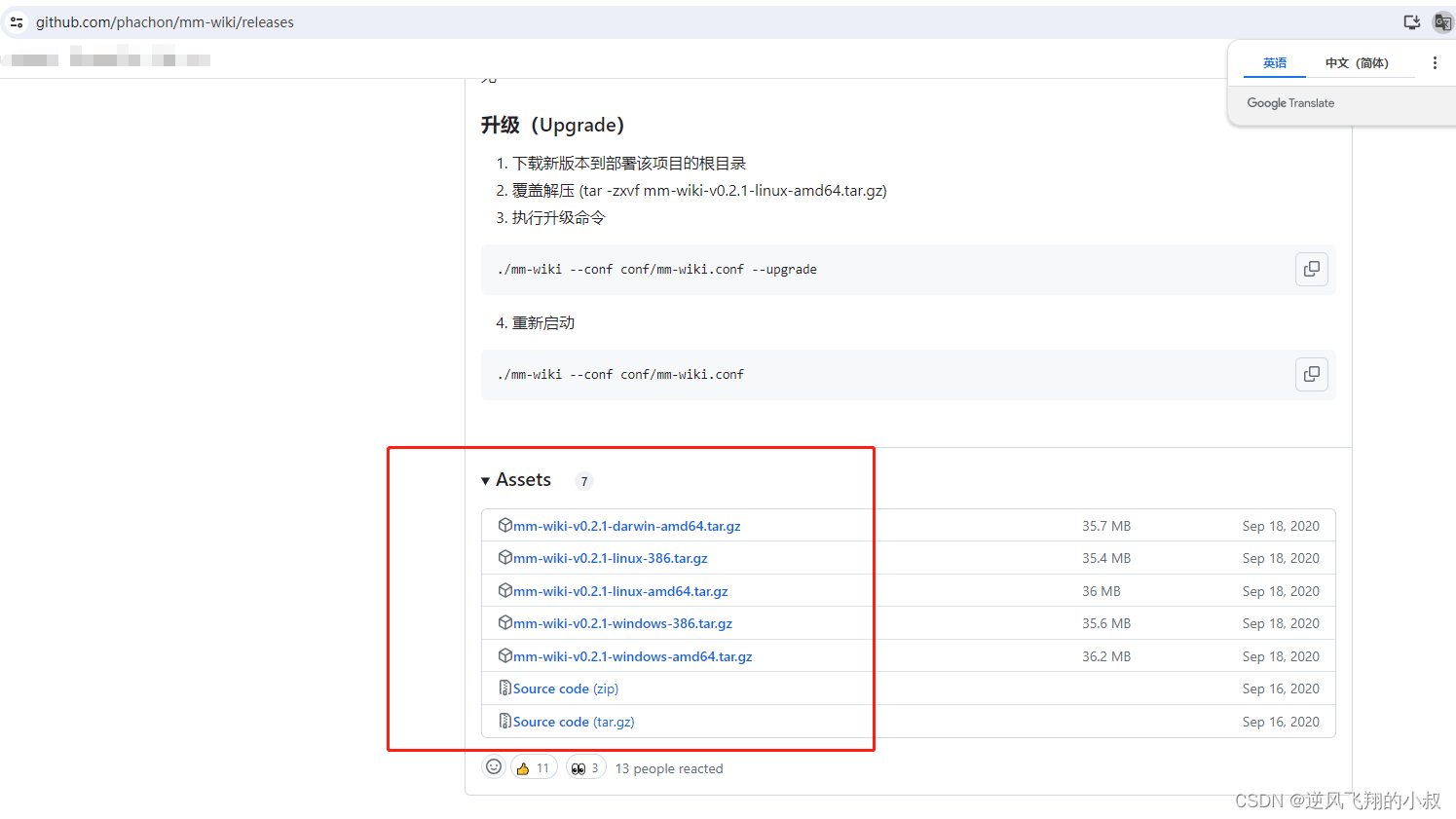Download Source code (zip)
Screen dimensions: 1456x819
(566, 689)
